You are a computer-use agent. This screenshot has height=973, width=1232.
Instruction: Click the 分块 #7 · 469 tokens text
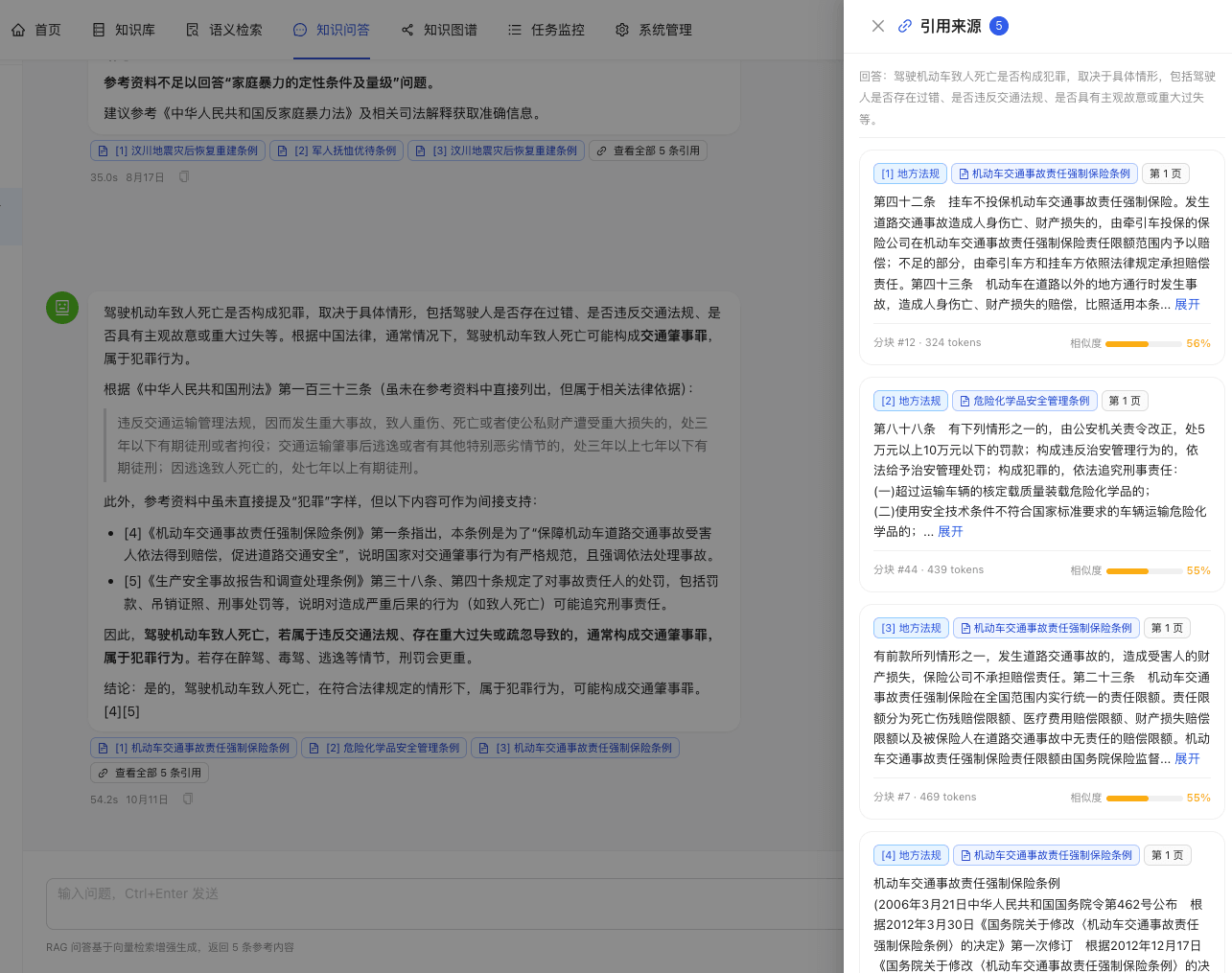click(x=925, y=797)
